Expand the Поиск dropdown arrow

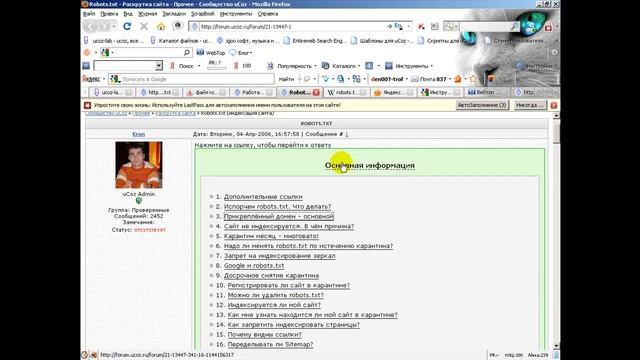tap(199, 66)
